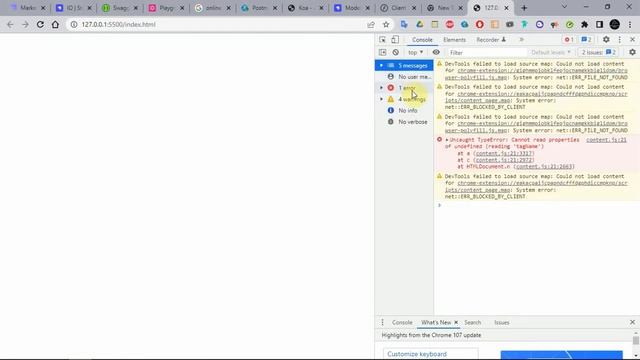
Task: Open the Extensions puzzle piece menu
Action: pyautogui.click(x=584, y=24)
